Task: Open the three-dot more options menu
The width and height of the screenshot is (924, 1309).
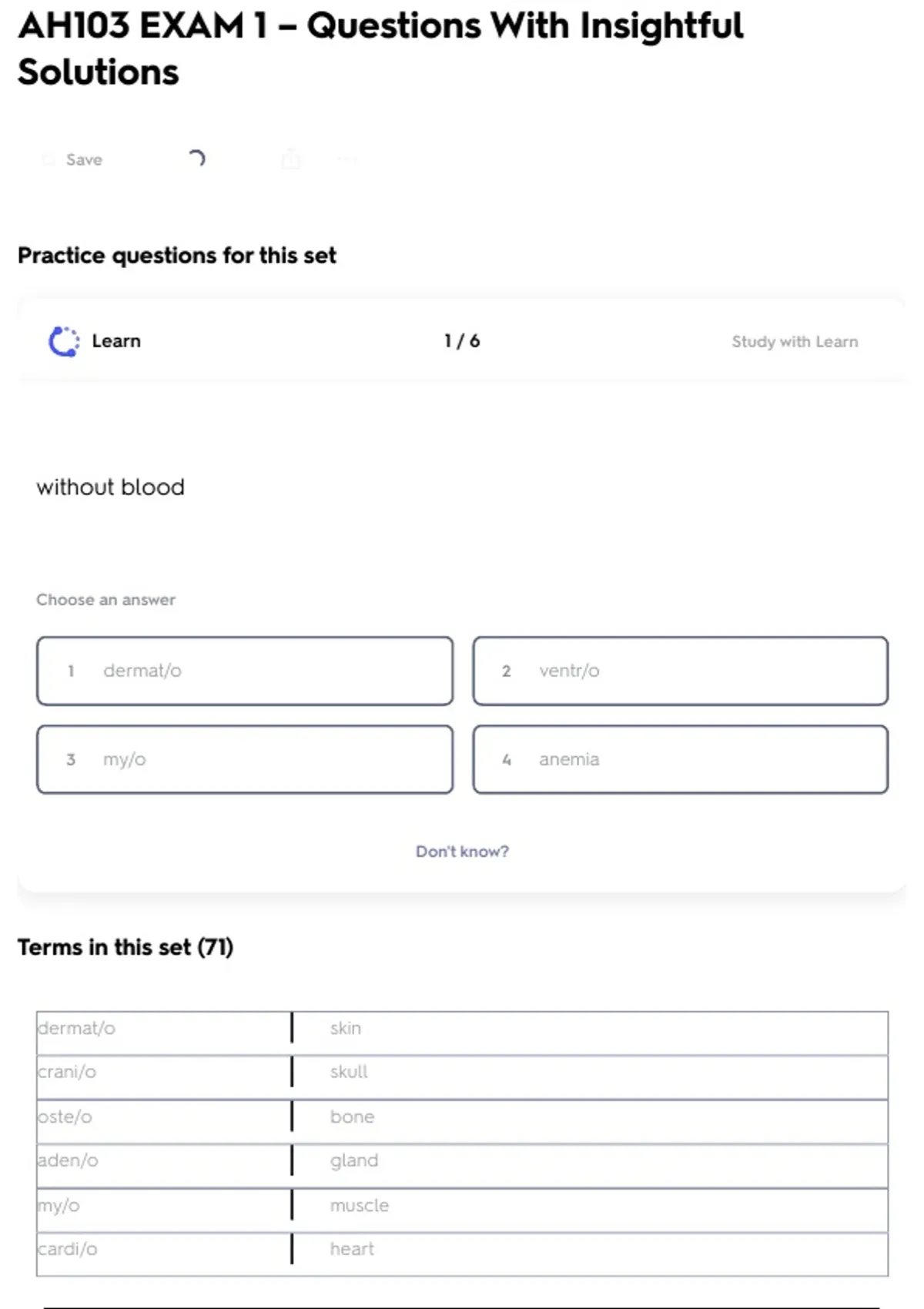Action: coord(347,159)
